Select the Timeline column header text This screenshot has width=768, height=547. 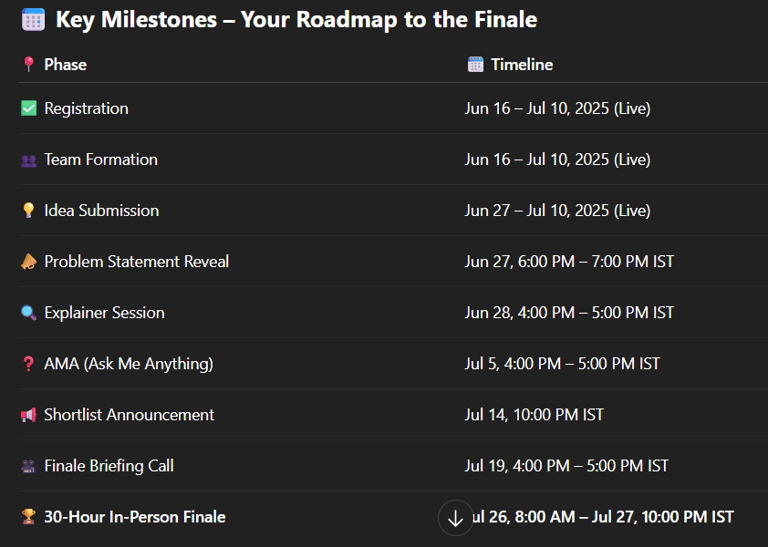pos(522,65)
